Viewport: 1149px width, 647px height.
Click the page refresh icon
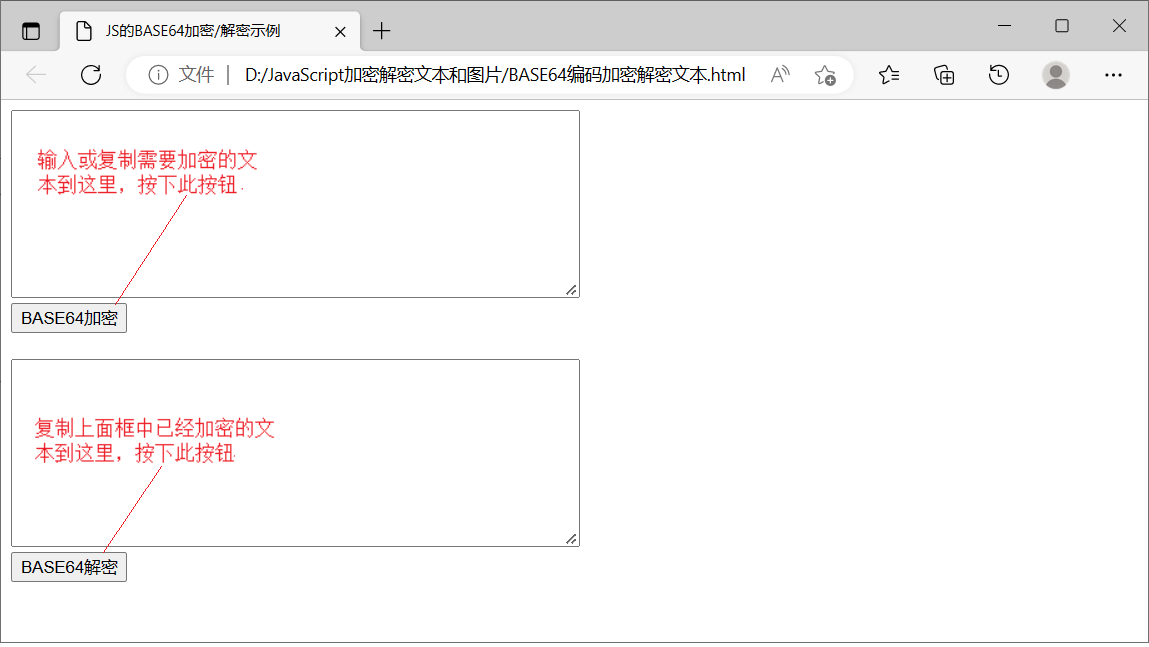pyautogui.click(x=91, y=74)
